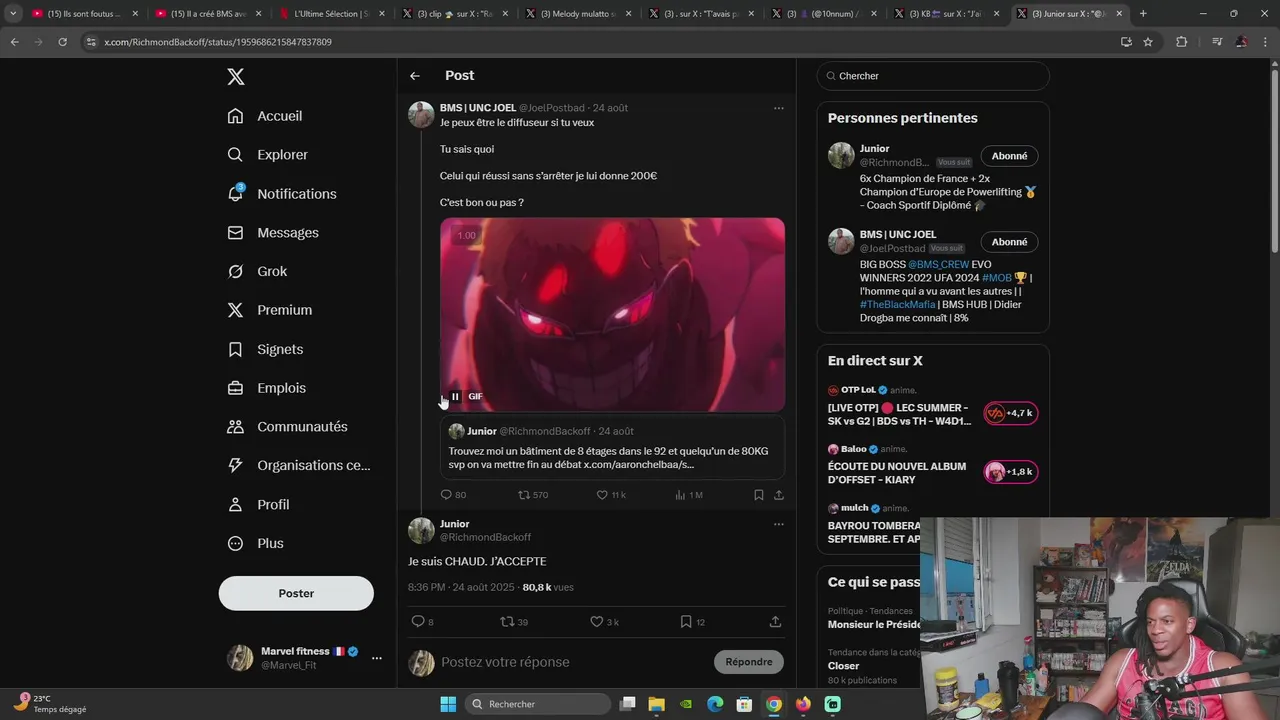Open Marvel fitness account menu dots
The height and width of the screenshot is (720, 1280).
[x=376, y=658]
